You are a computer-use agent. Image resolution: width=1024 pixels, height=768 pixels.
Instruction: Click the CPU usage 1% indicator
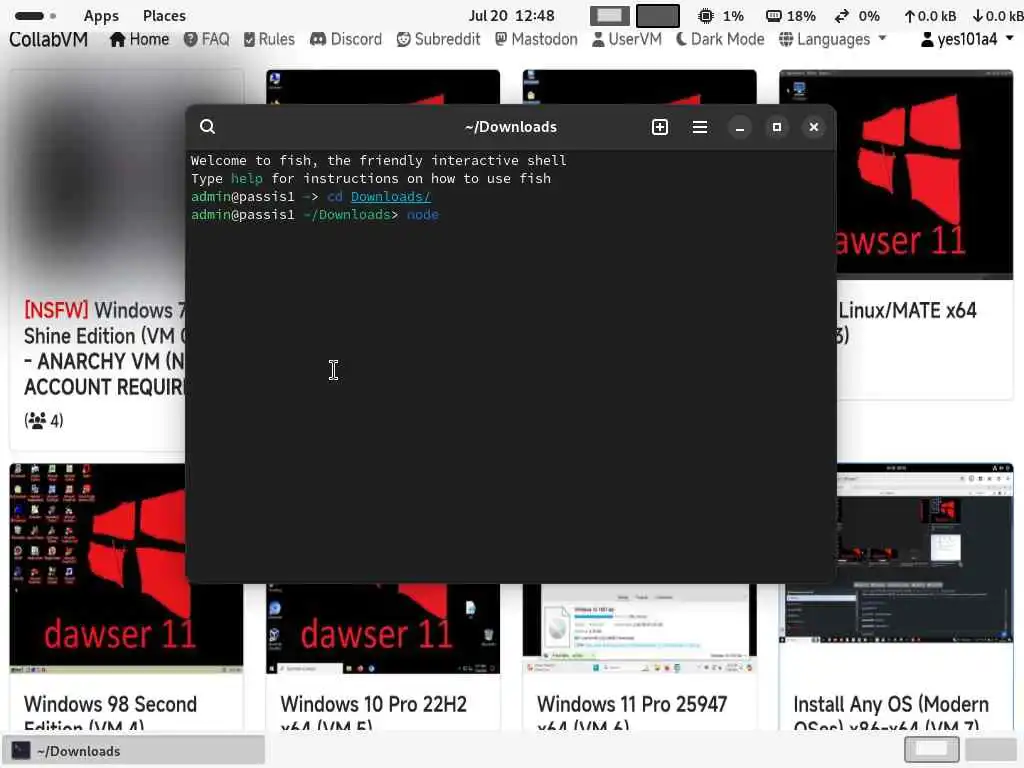point(721,16)
